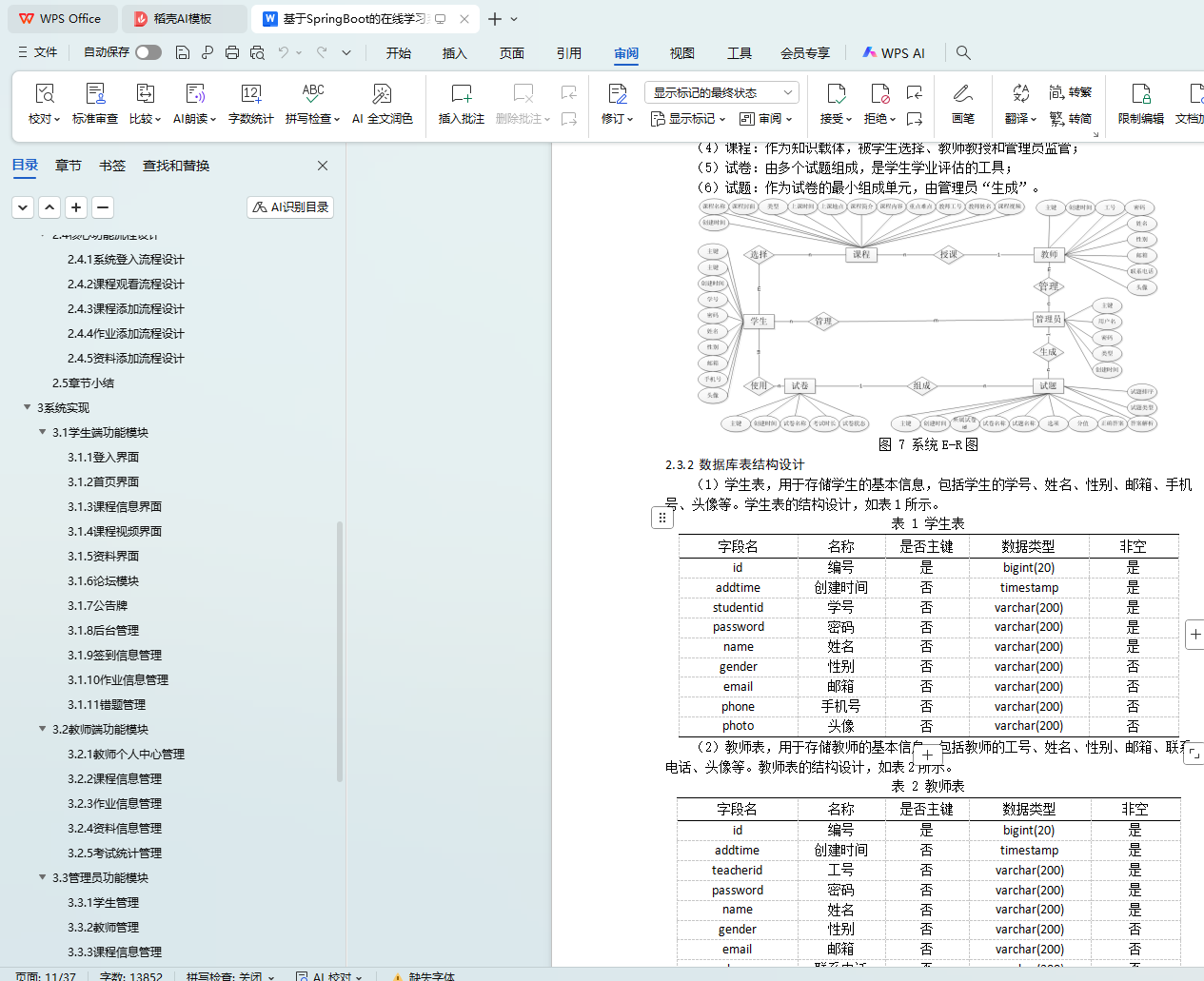Screen dimensions: 1204x981
Task: Open the 显示标记的最终状态 dropdown
Action: [x=720, y=92]
